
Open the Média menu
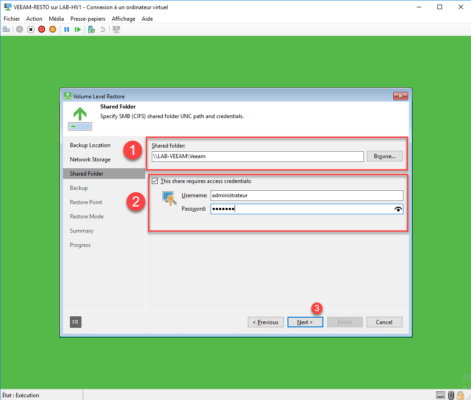coord(56,19)
